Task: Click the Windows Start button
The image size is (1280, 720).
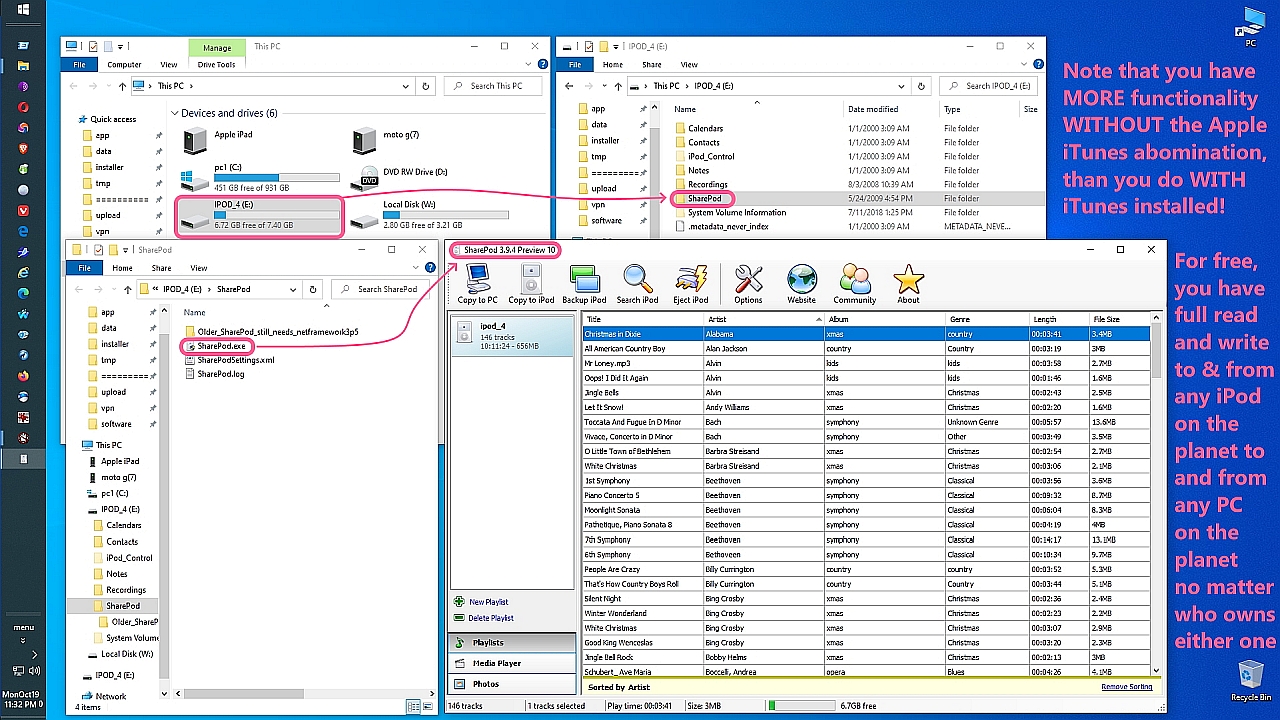Action: (x=23, y=10)
